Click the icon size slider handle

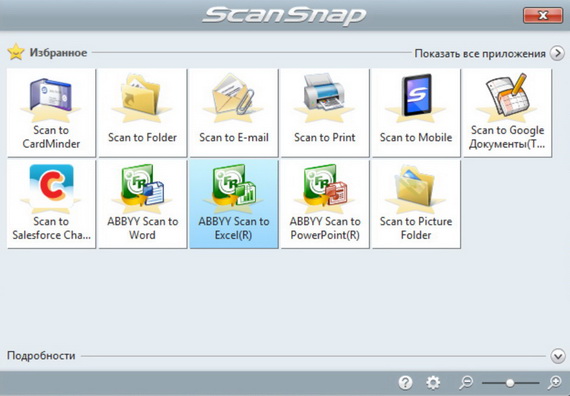pos(510,383)
